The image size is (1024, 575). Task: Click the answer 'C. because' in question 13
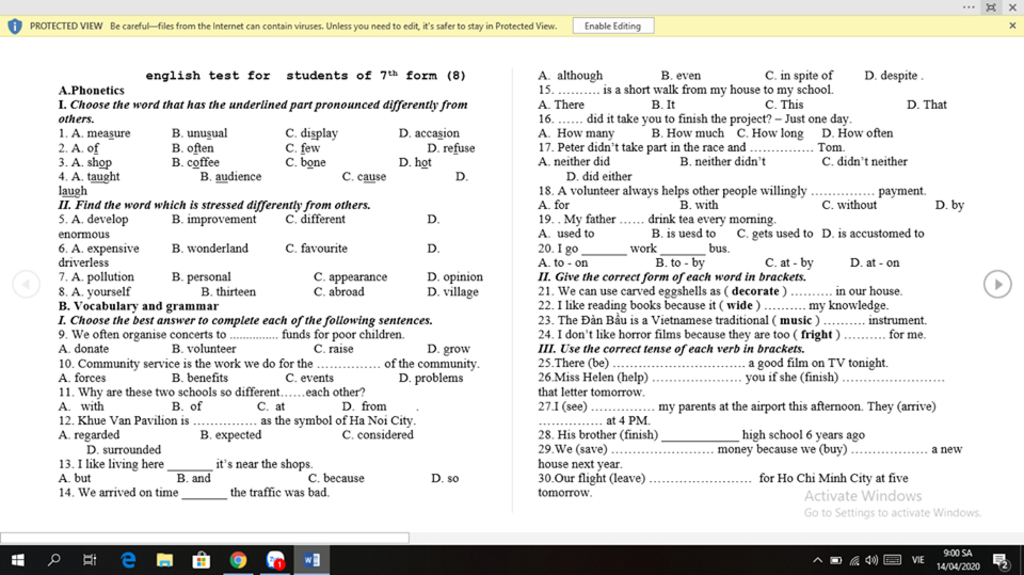(336, 478)
